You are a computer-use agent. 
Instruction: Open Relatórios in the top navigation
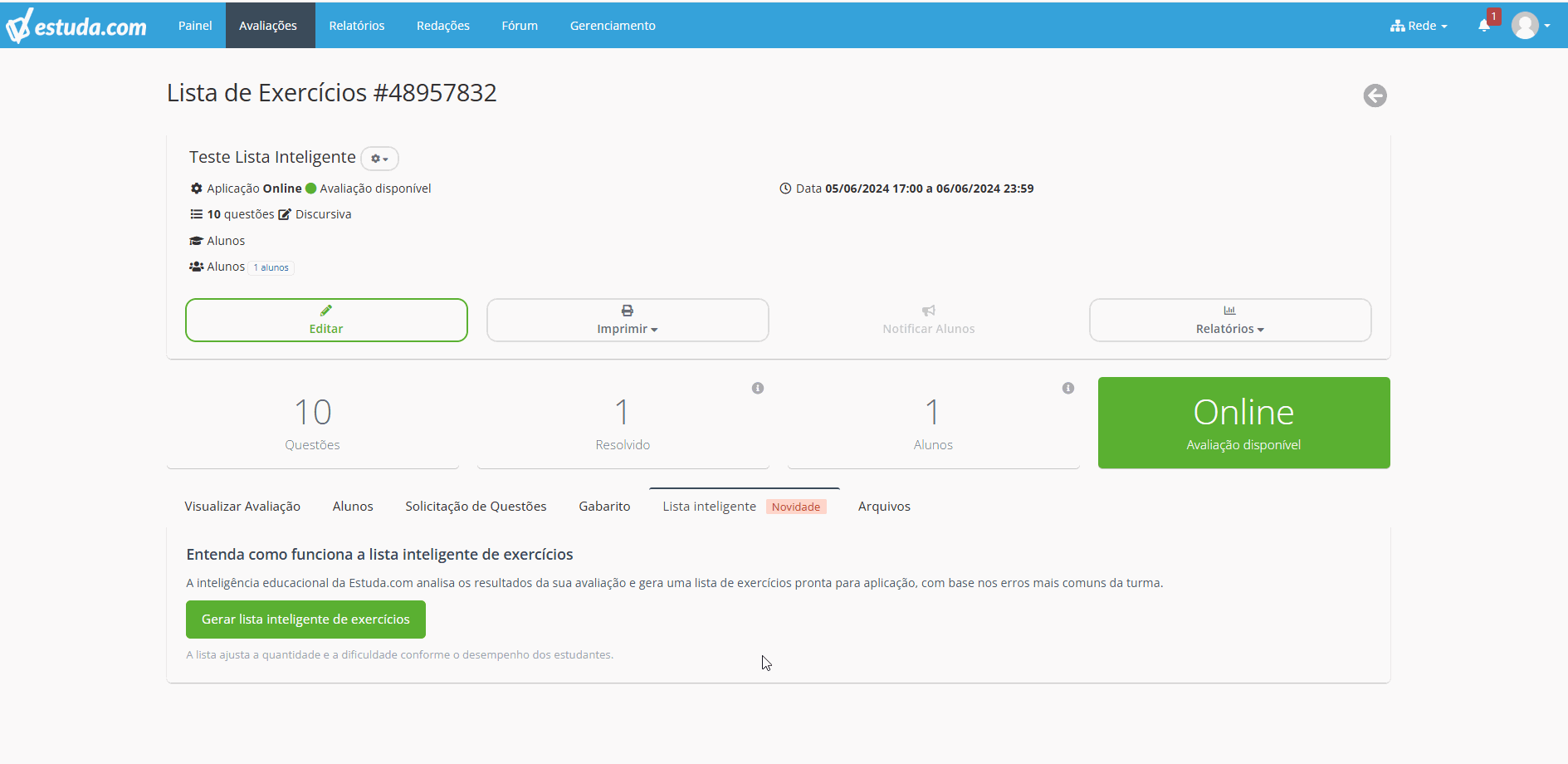[357, 26]
